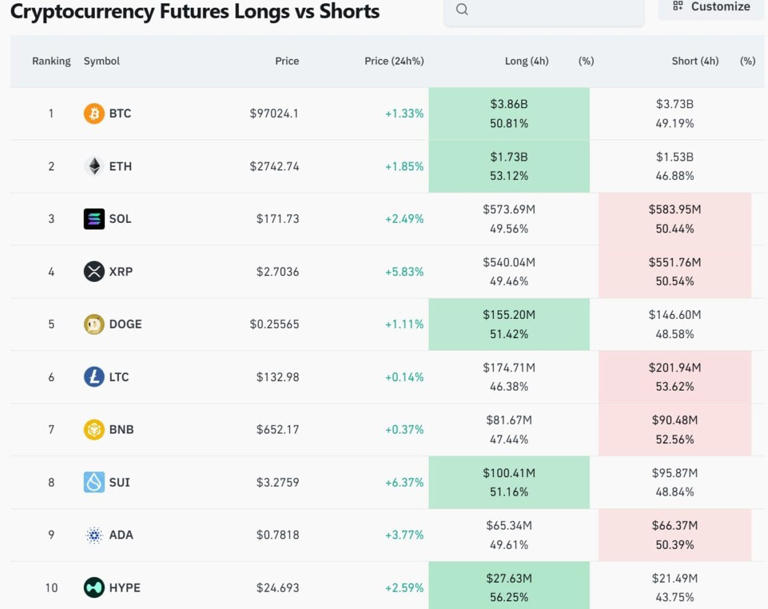Select BTC price $97024.1
Screen dimensions: 768x609
point(274,114)
